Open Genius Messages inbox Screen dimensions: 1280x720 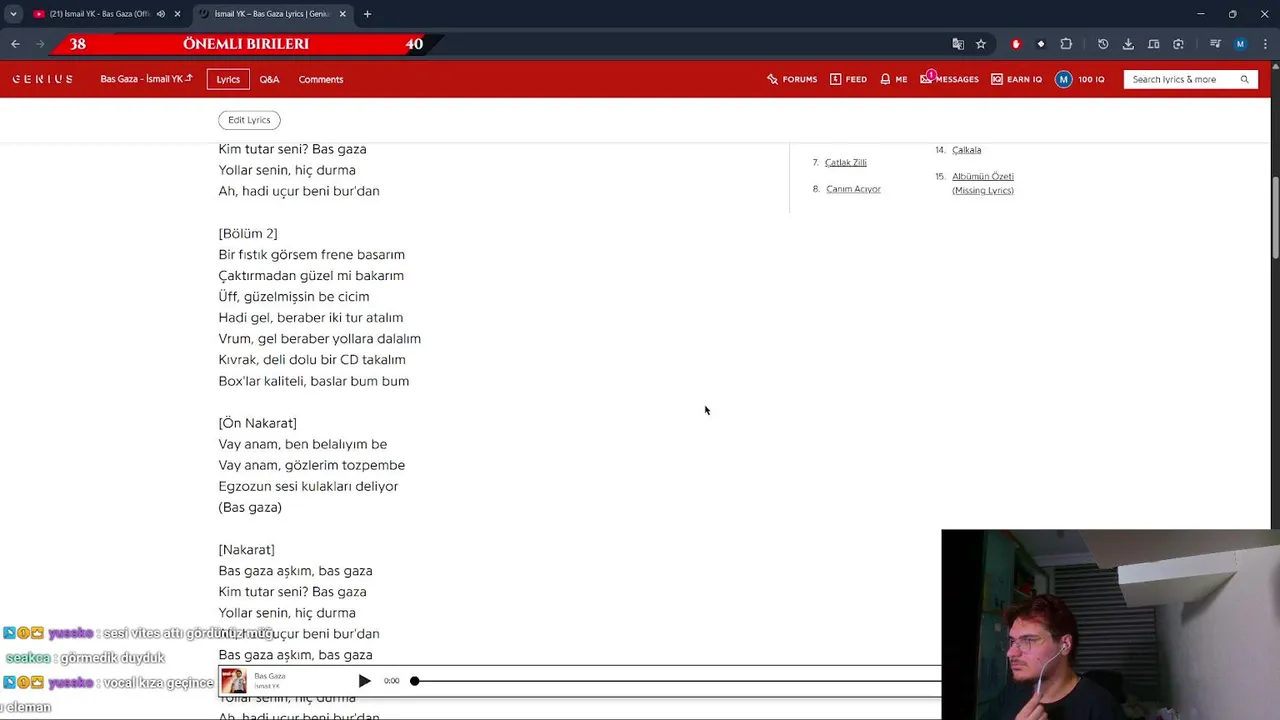pos(949,79)
